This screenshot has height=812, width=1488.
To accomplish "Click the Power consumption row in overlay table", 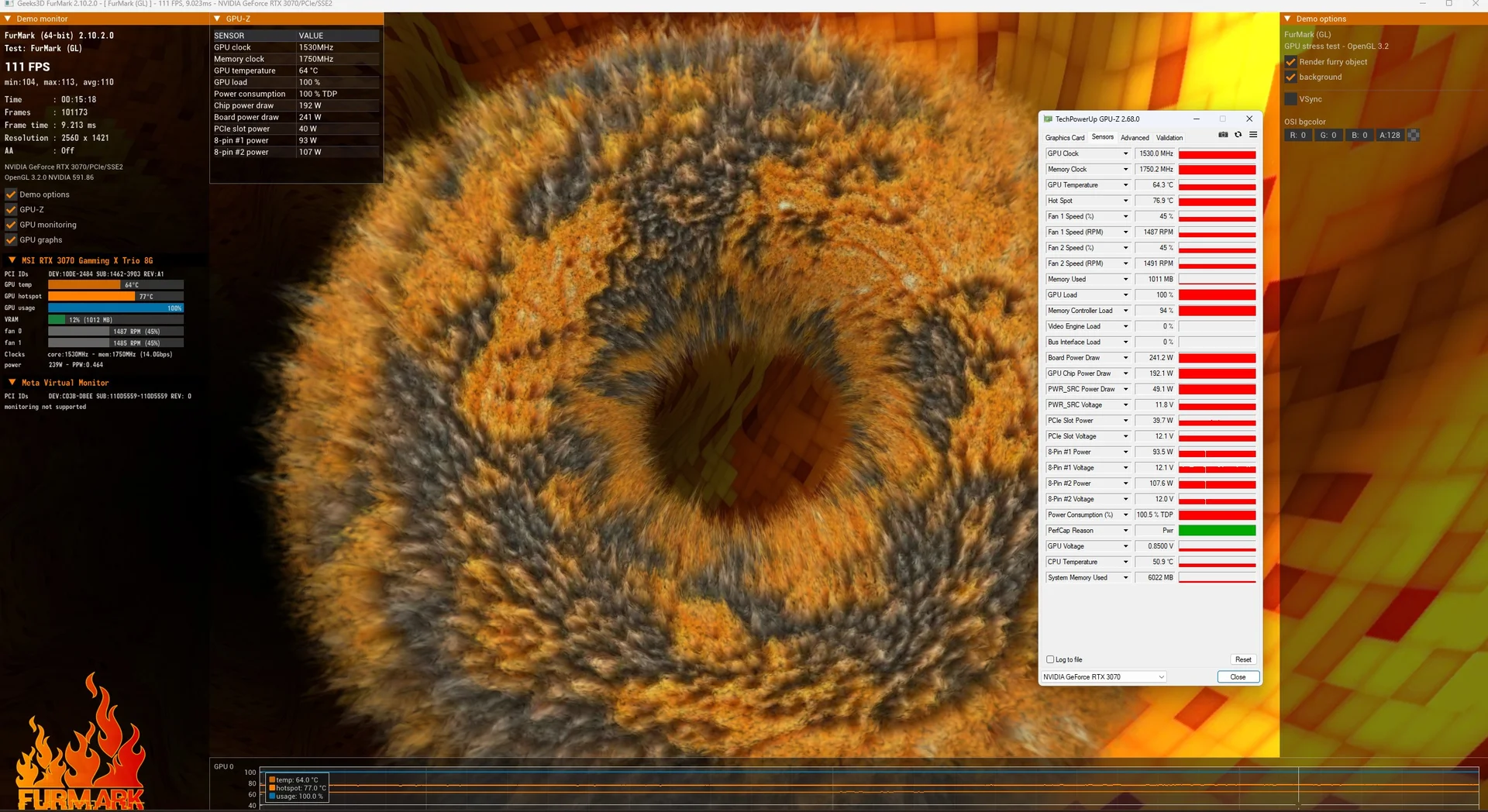I will coord(296,94).
